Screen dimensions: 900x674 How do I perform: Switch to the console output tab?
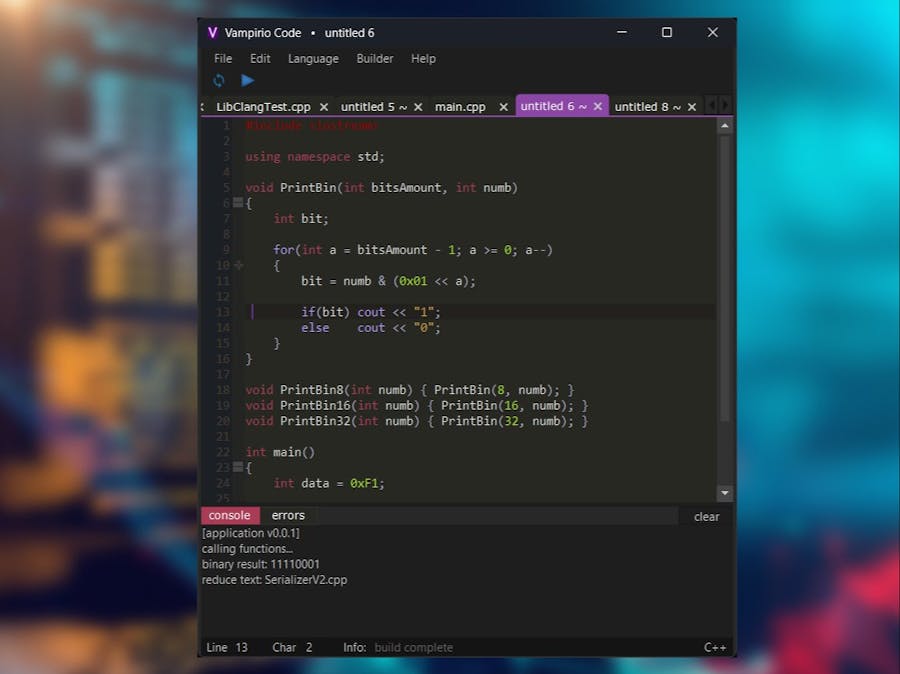click(x=230, y=516)
